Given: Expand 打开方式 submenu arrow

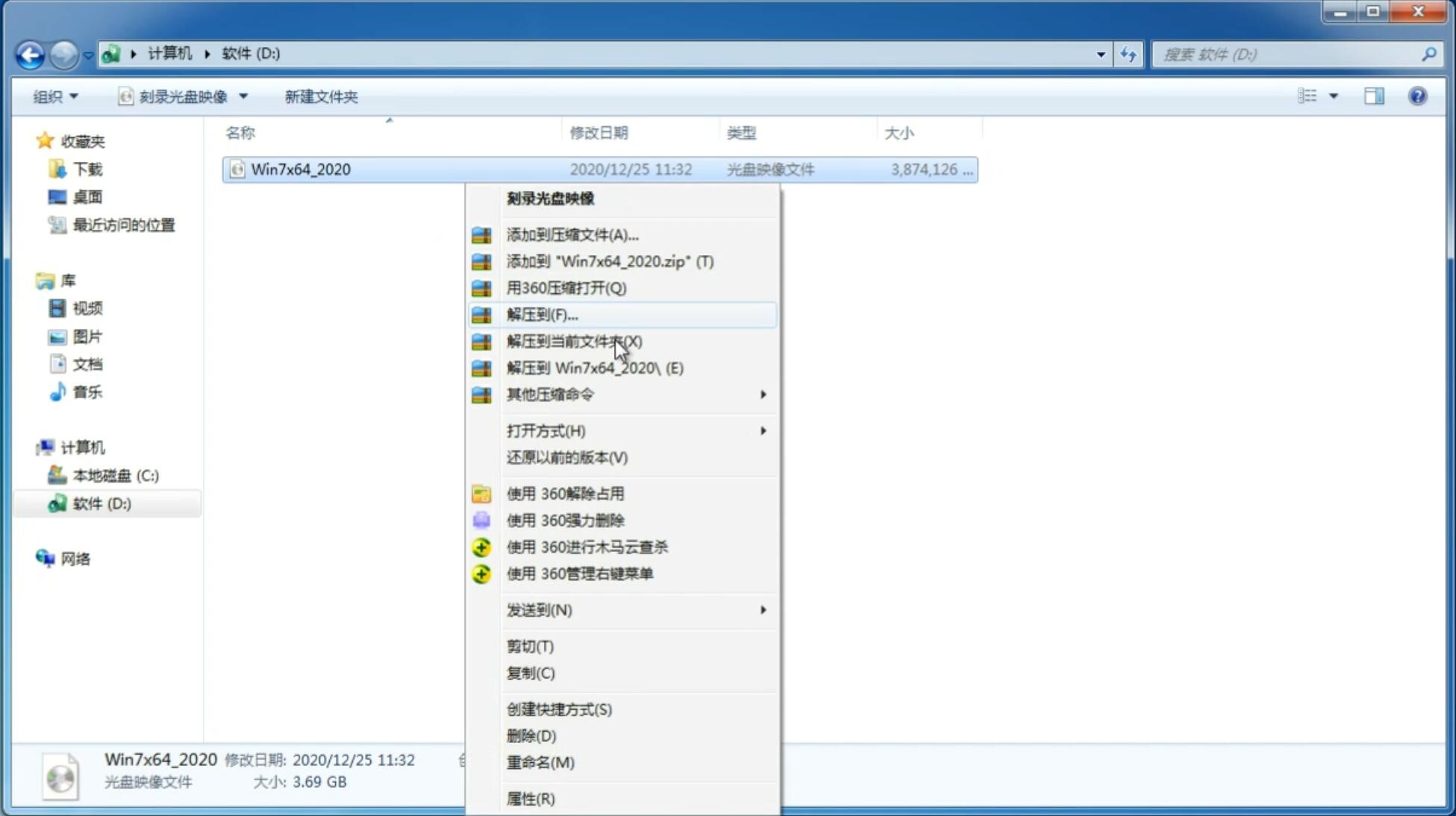Looking at the screenshot, I should coord(763,430).
